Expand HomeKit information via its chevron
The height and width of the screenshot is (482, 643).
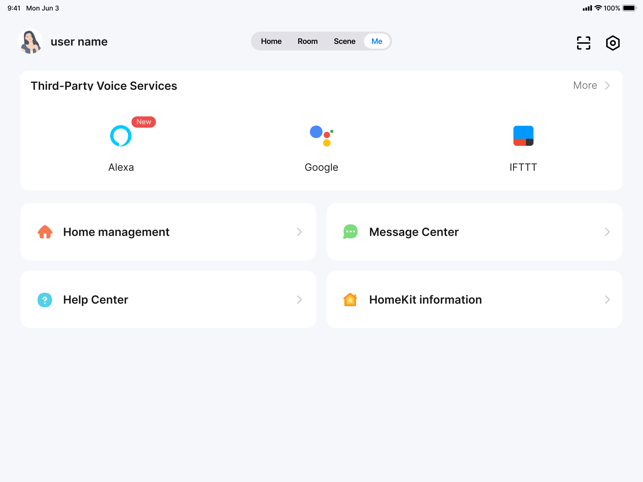coord(607,299)
